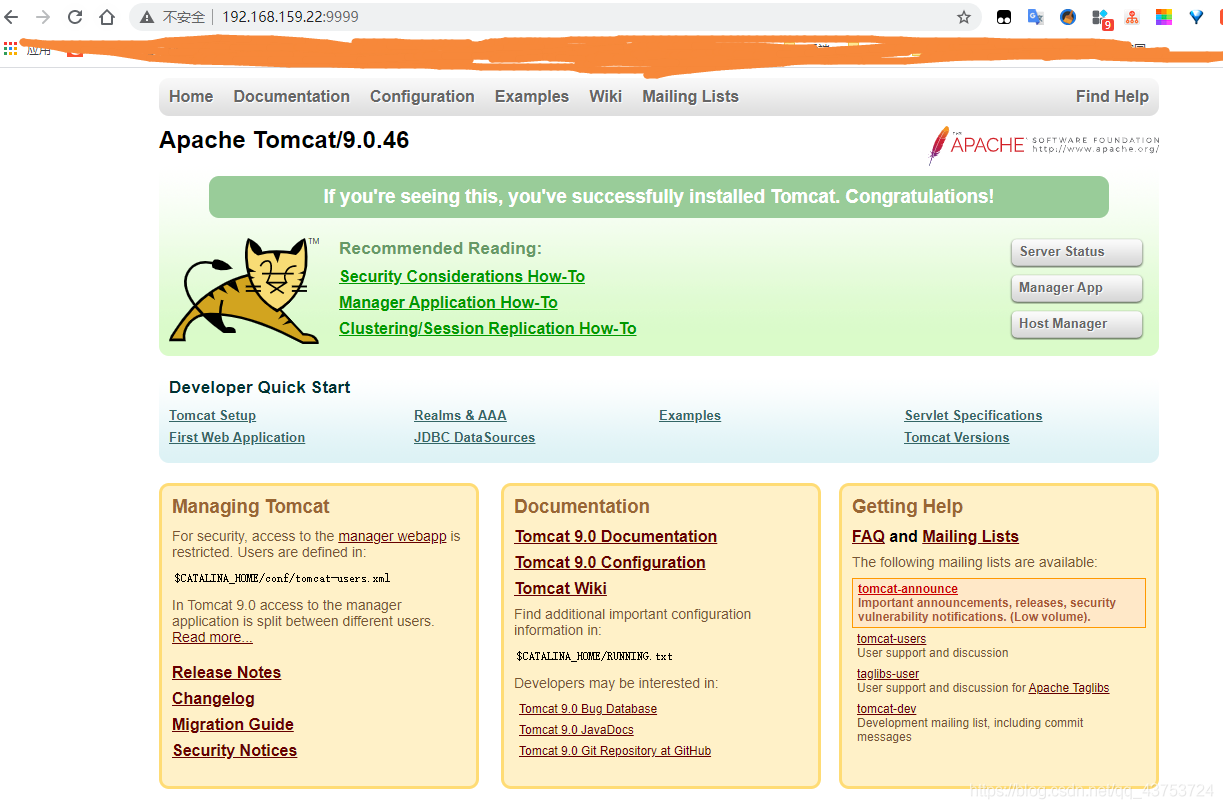Open extension with red 9 badge

[x=1101, y=18]
